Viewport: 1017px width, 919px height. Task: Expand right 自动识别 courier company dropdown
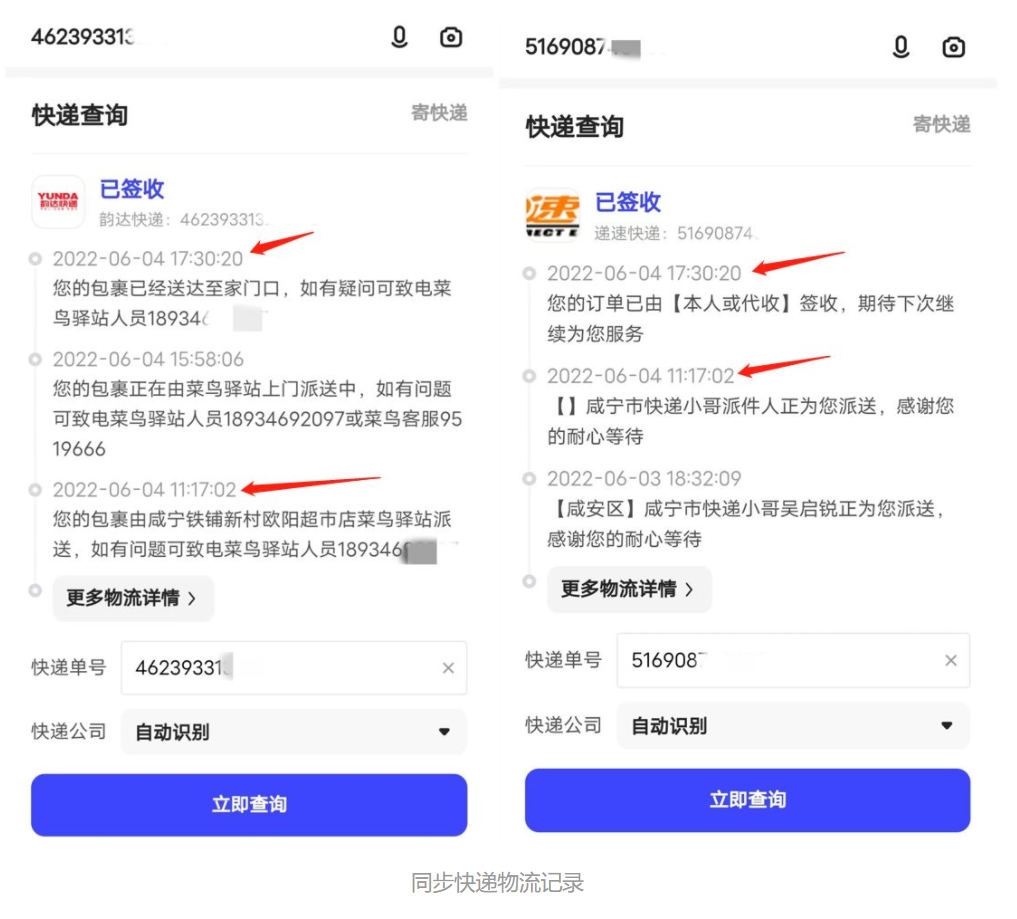tap(793, 725)
